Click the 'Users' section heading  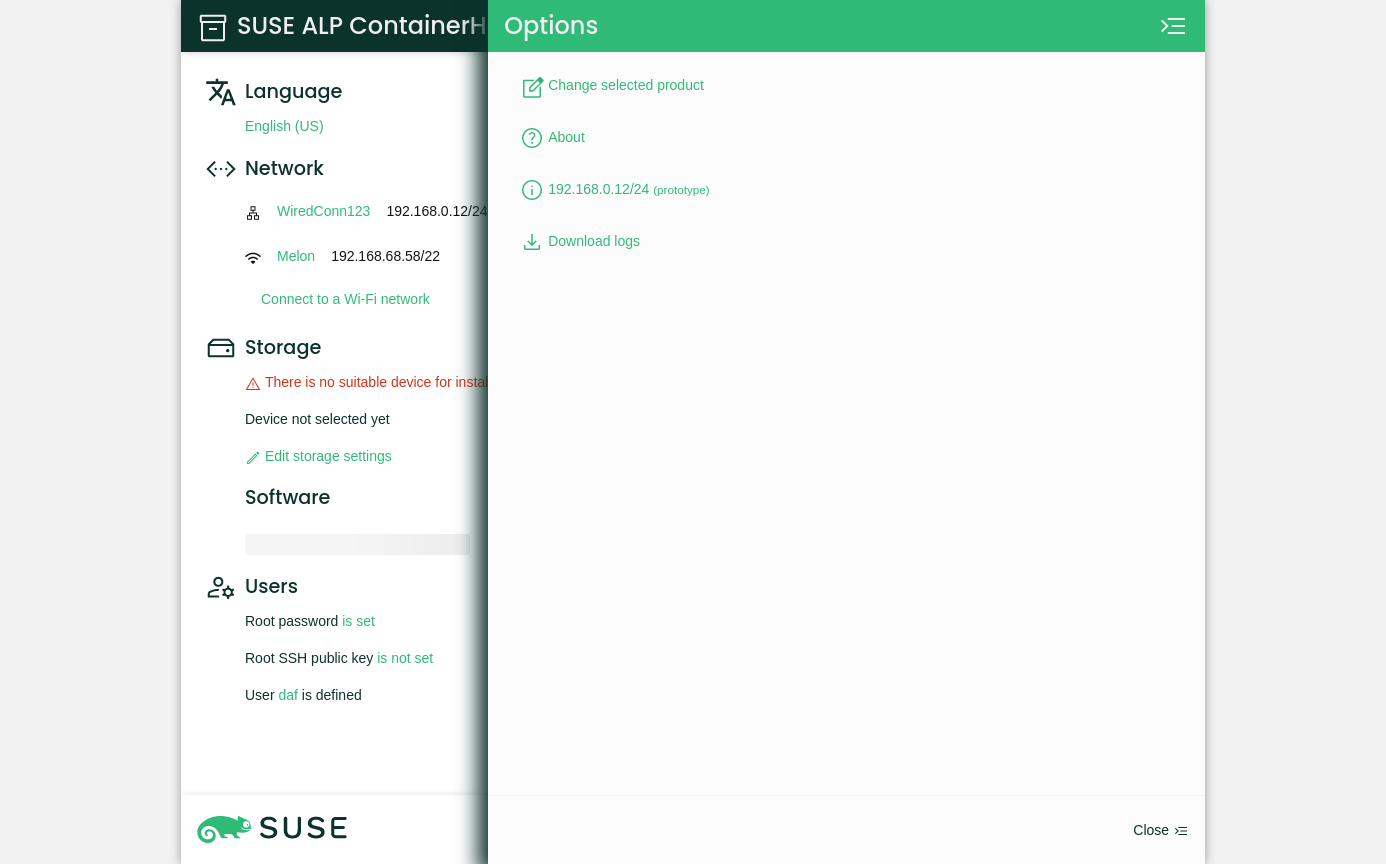pyautogui.click(x=271, y=586)
